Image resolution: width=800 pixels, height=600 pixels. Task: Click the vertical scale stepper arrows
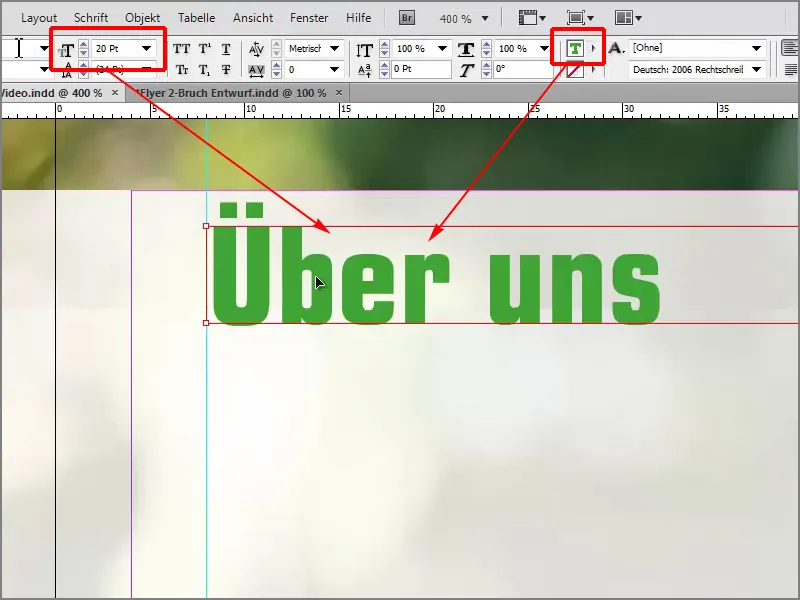385,48
